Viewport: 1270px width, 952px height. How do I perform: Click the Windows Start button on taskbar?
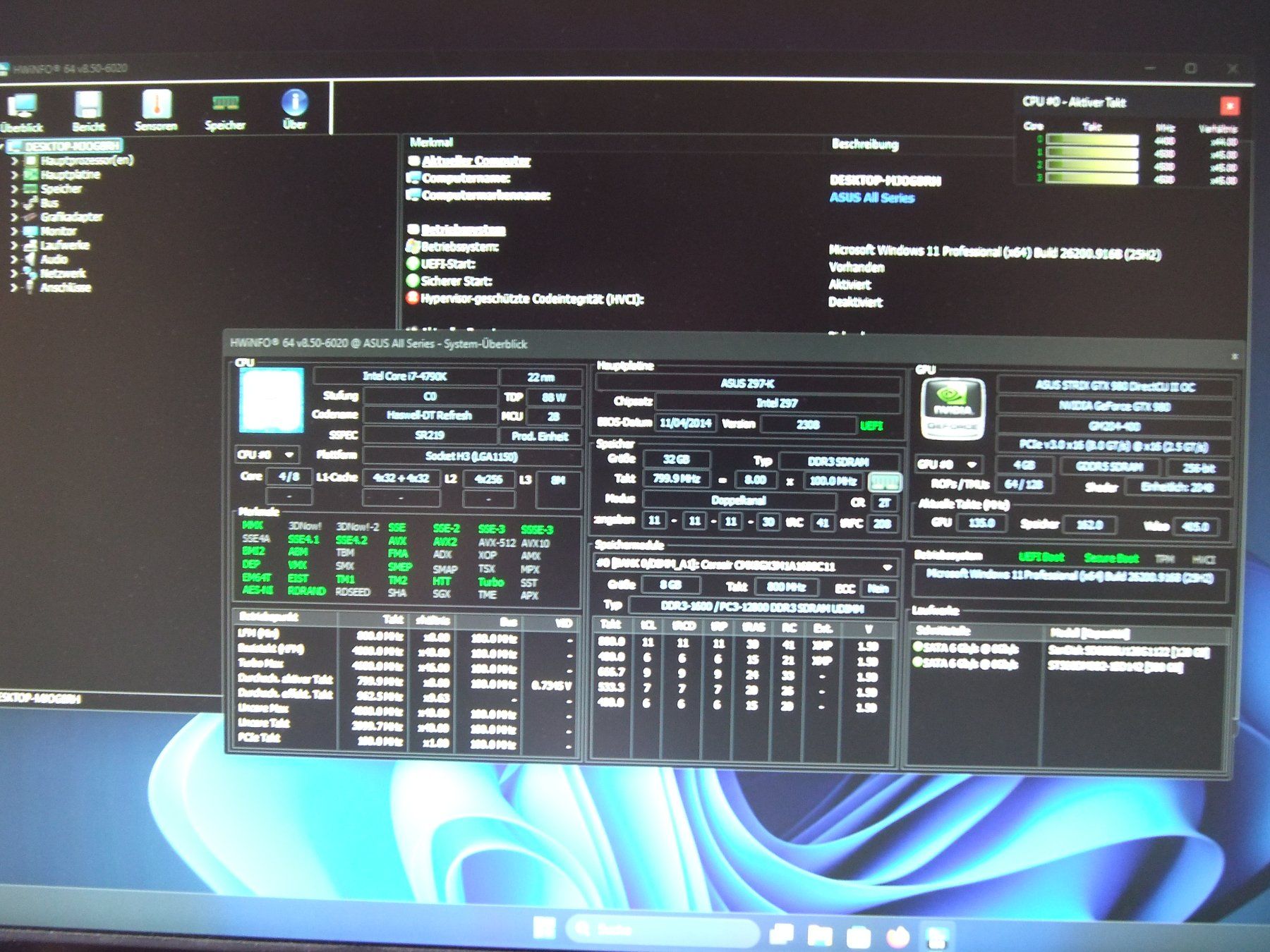click(544, 927)
